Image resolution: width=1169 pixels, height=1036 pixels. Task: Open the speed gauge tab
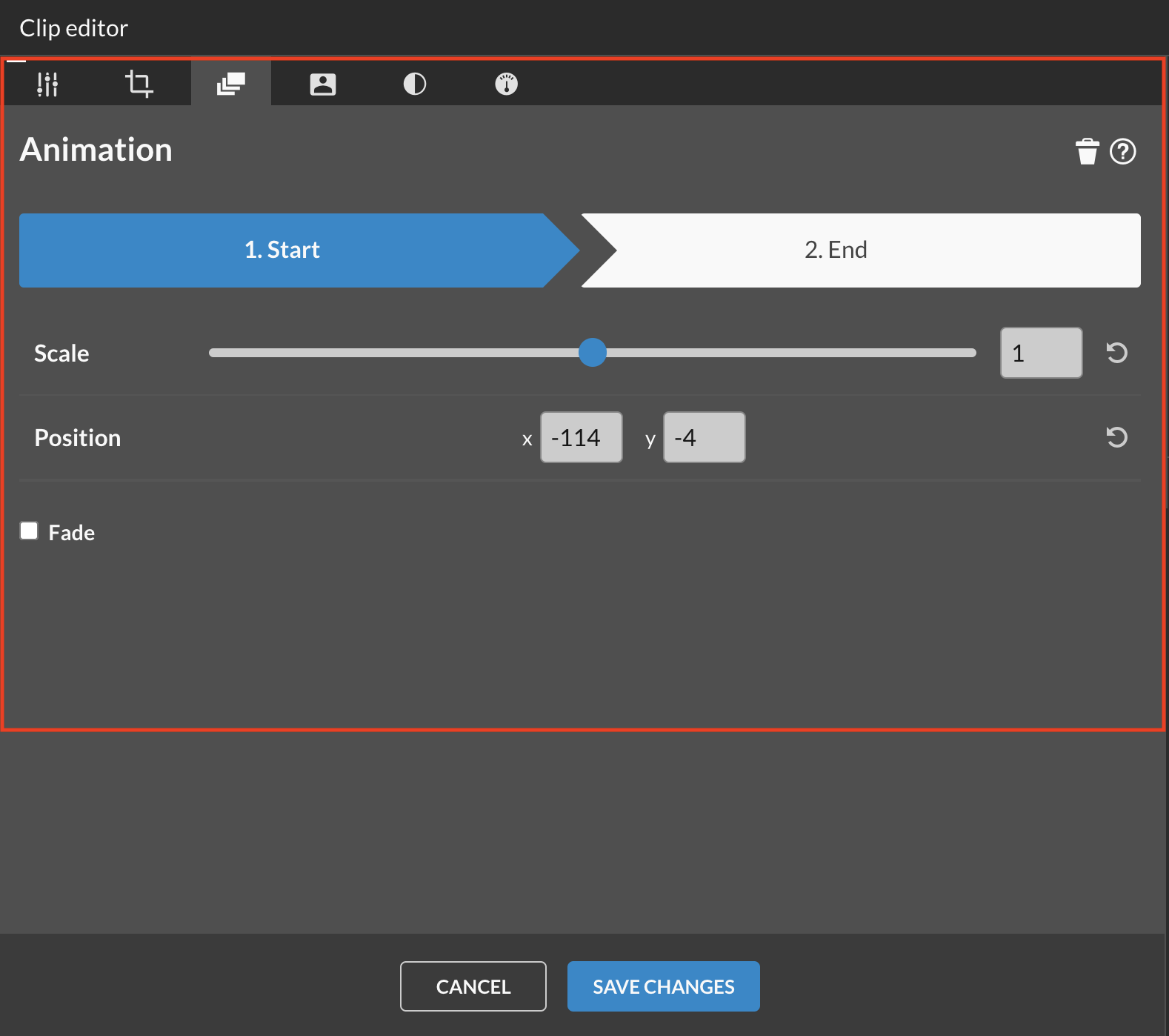506,84
